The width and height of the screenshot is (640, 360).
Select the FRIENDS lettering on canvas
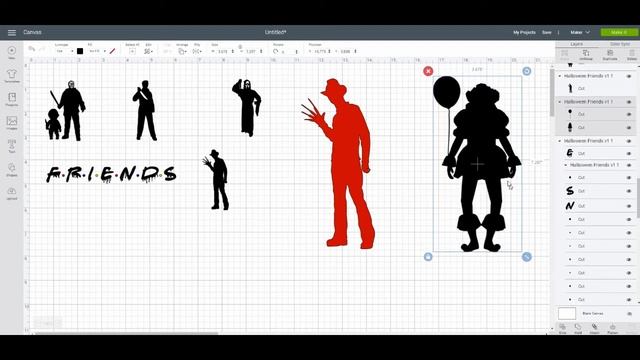[x=111, y=174]
